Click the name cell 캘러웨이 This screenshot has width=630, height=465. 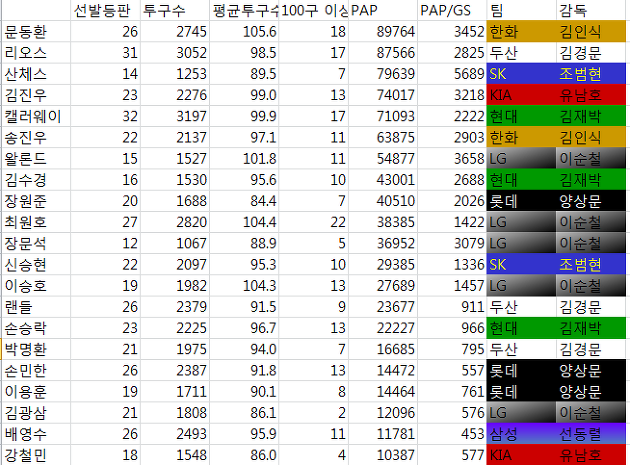click(x=36, y=116)
